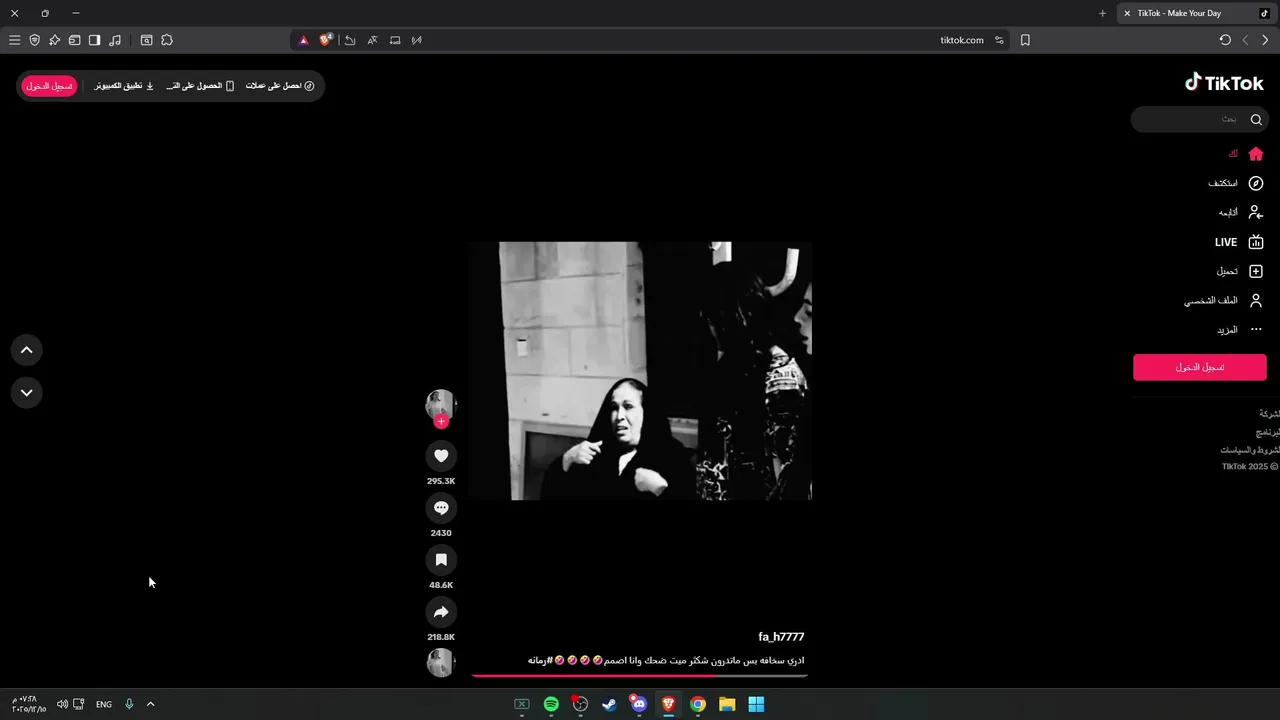Go forward using the browser right arrow
Screen dimensions: 1280x720
tap(1265, 40)
